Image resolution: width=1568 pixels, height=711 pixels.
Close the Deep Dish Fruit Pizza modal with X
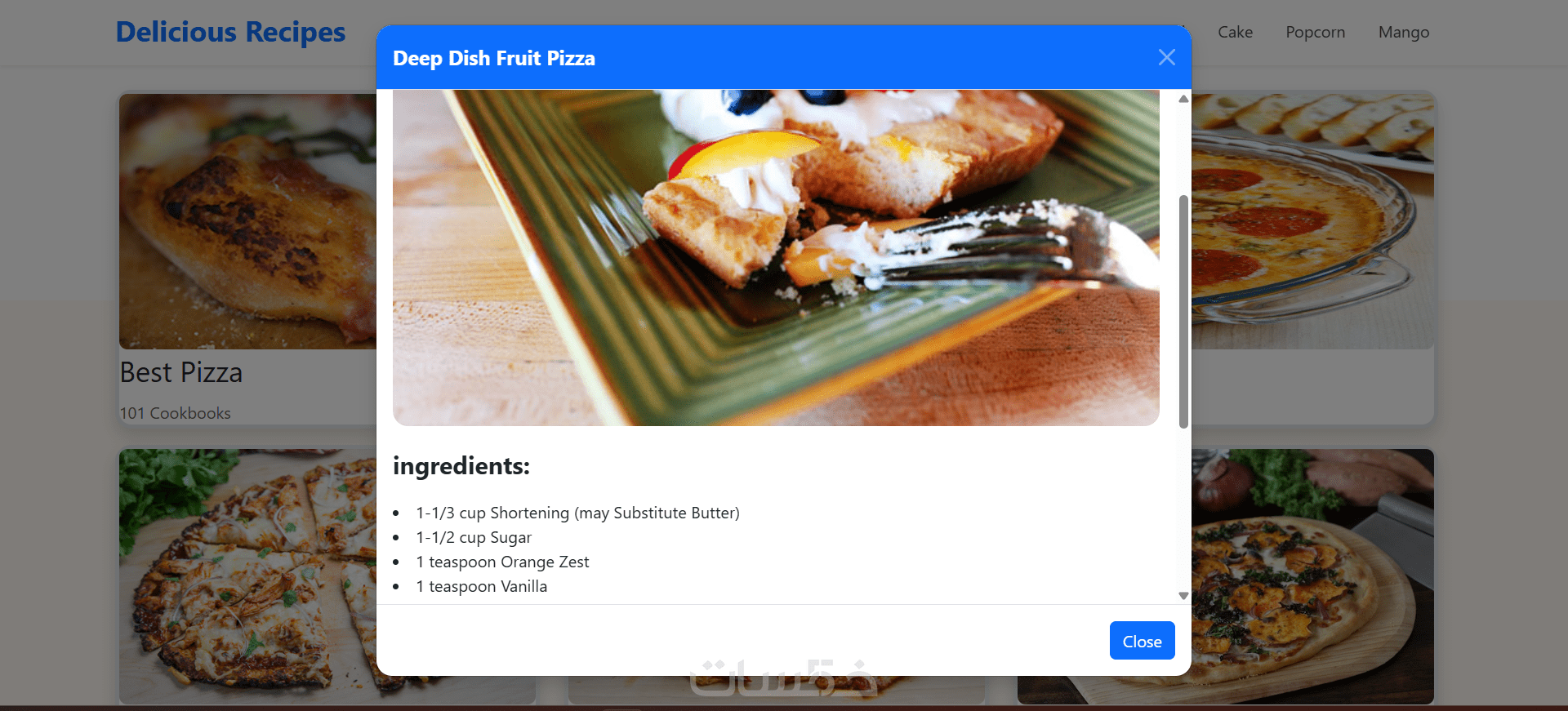[x=1166, y=57]
